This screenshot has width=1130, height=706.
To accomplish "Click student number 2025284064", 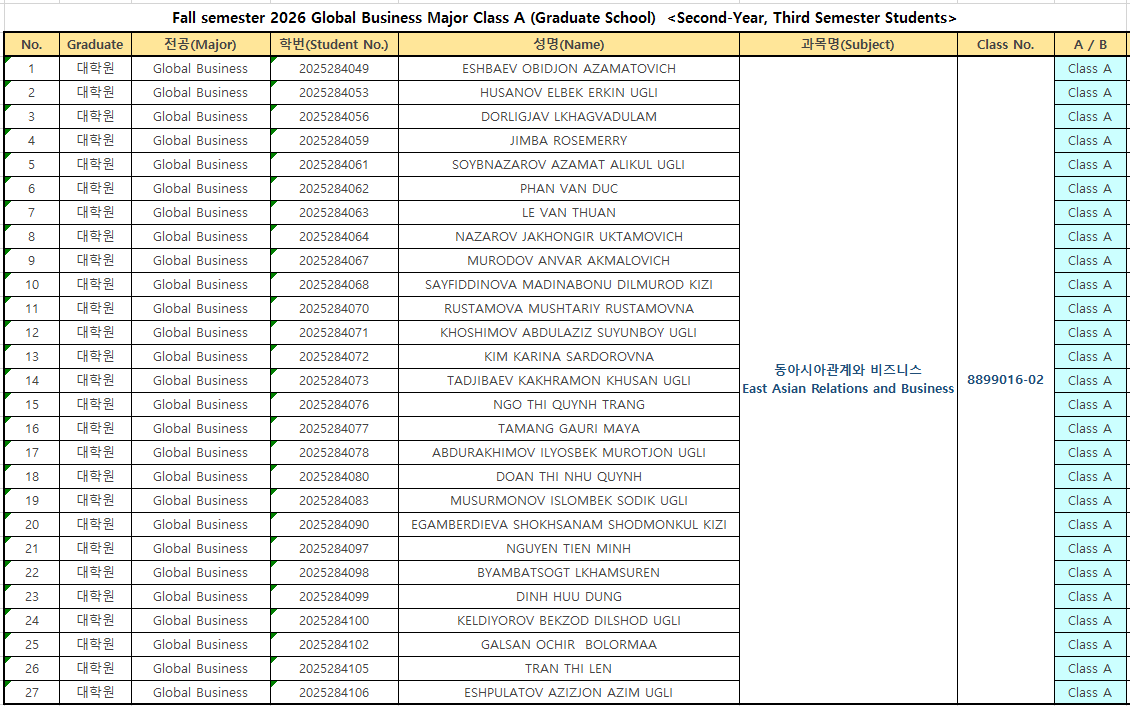I will click(334, 237).
